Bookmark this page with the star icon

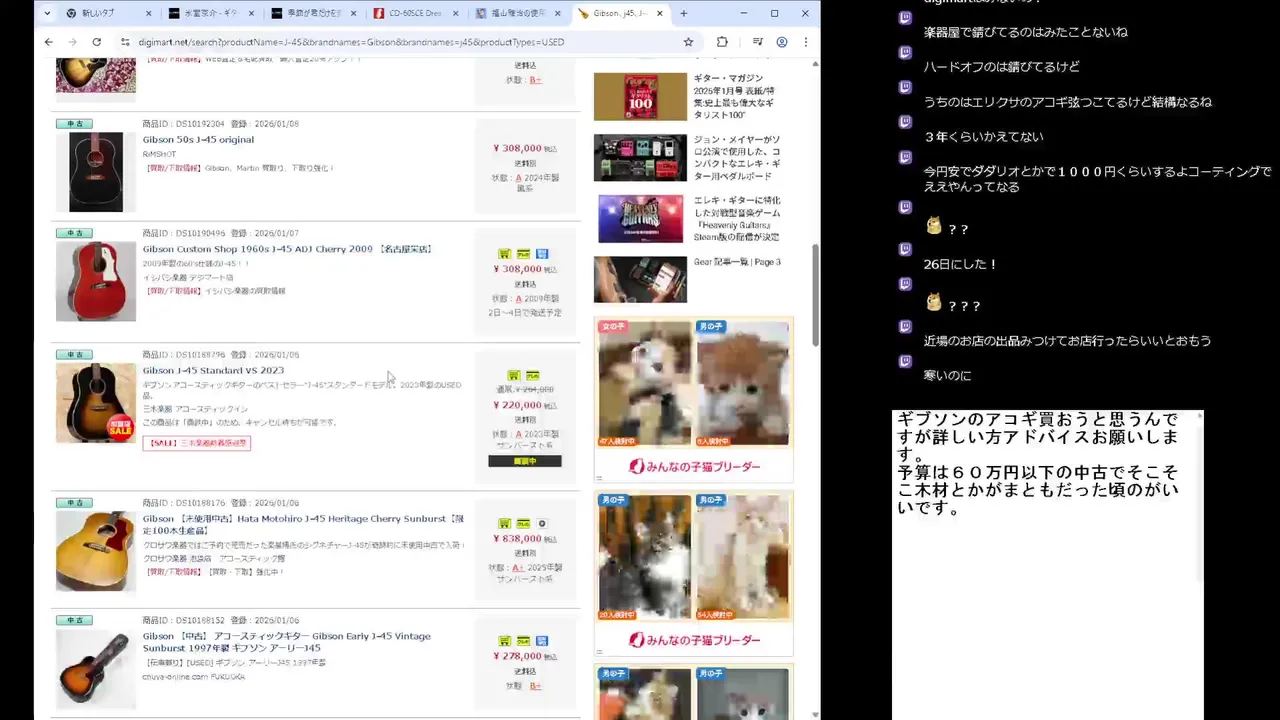coord(688,42)
